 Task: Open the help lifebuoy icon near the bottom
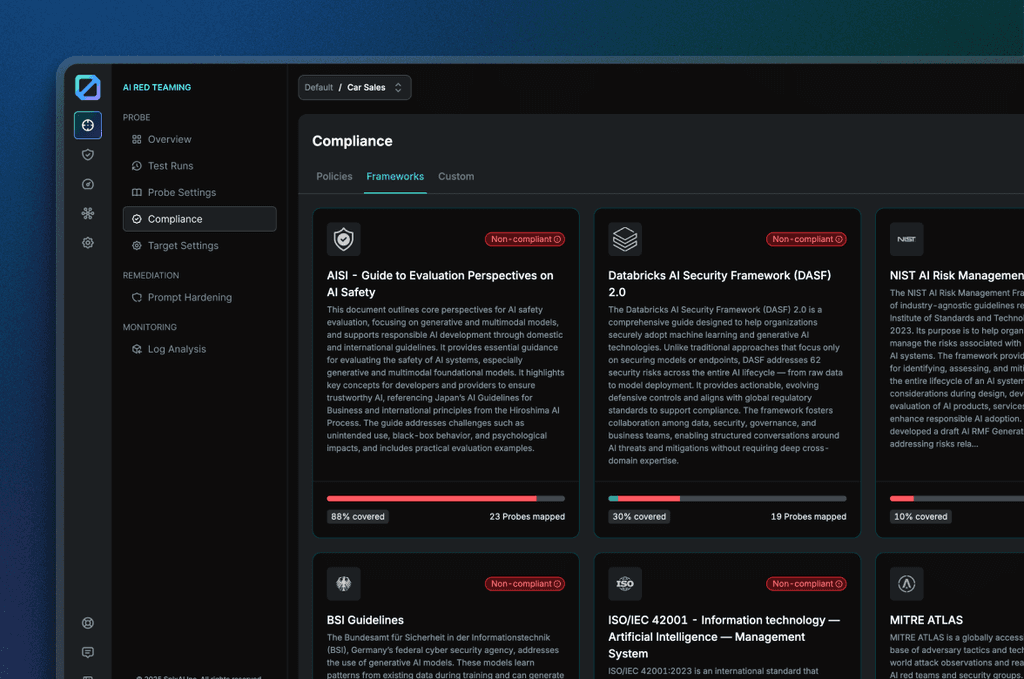[x=88, y=622]
